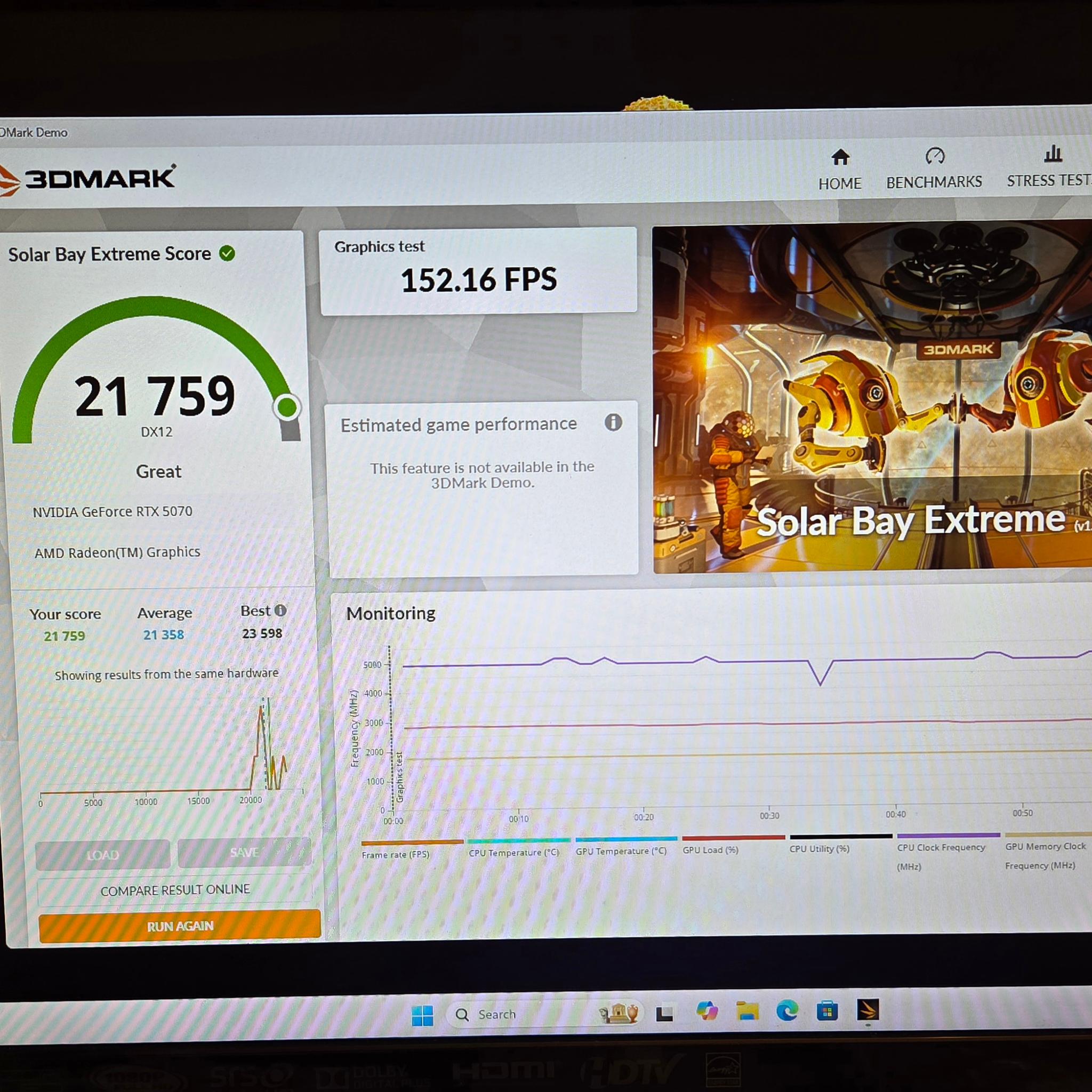The width and height of the screenshot is (1092, 1092).
Task: Launch Copilot from the taskbar
Action: pyautogui.click(x=706, y=1010)
